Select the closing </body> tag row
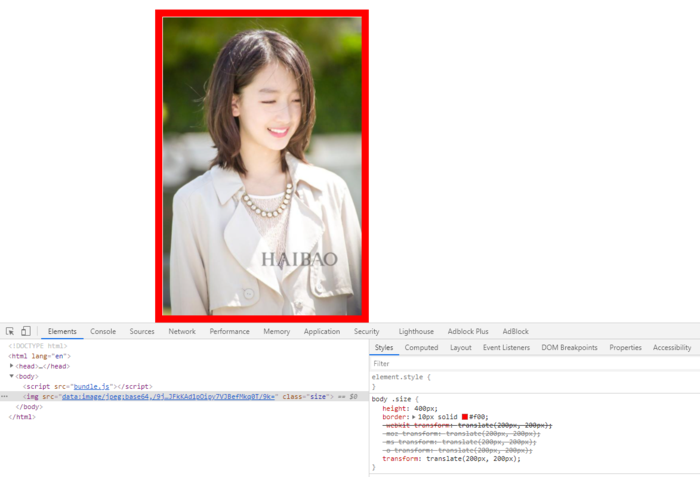This screenshot has width=700, height=477. coord(29,407)
